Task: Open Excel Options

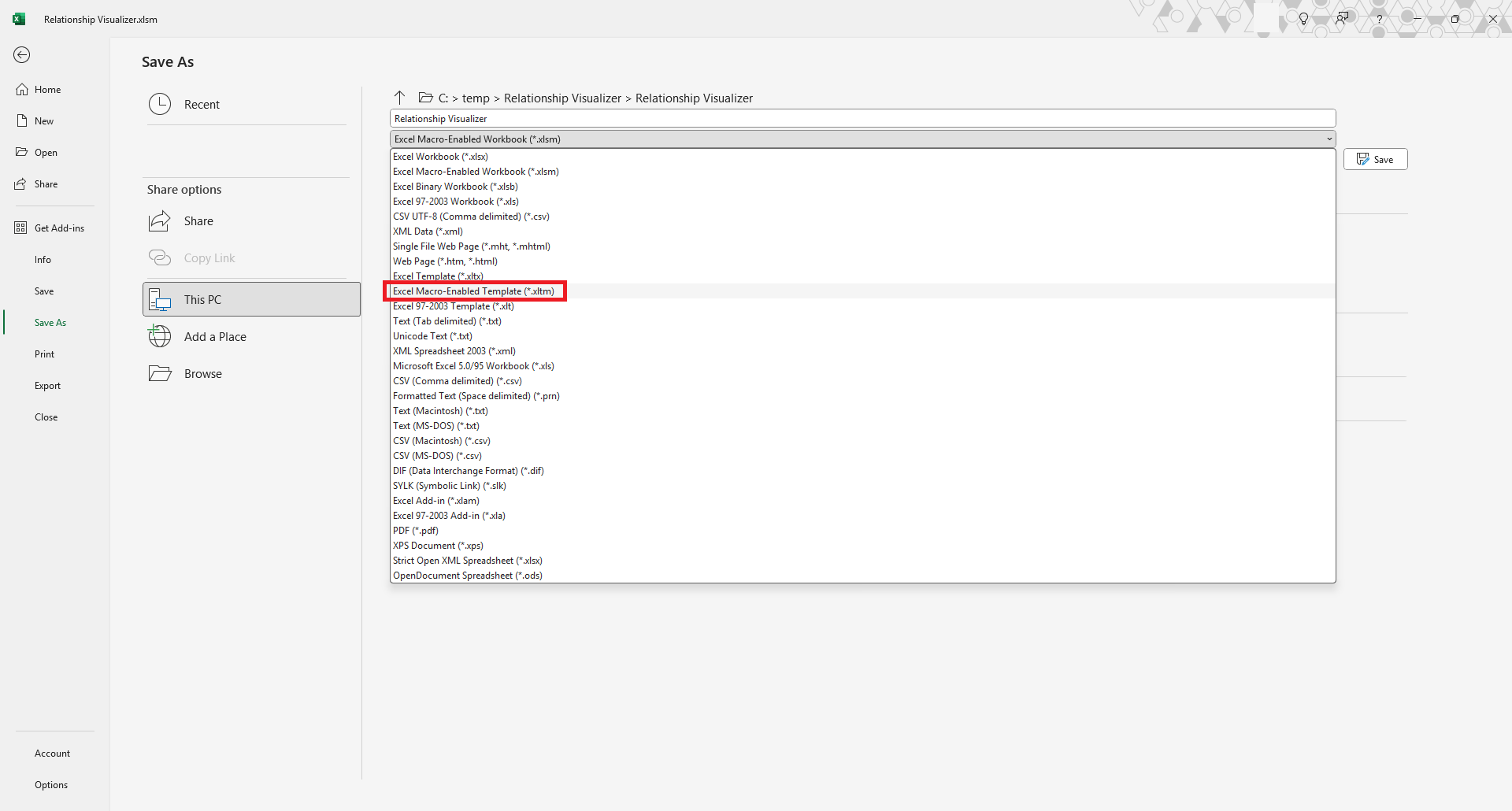Action: click(51, 785)
